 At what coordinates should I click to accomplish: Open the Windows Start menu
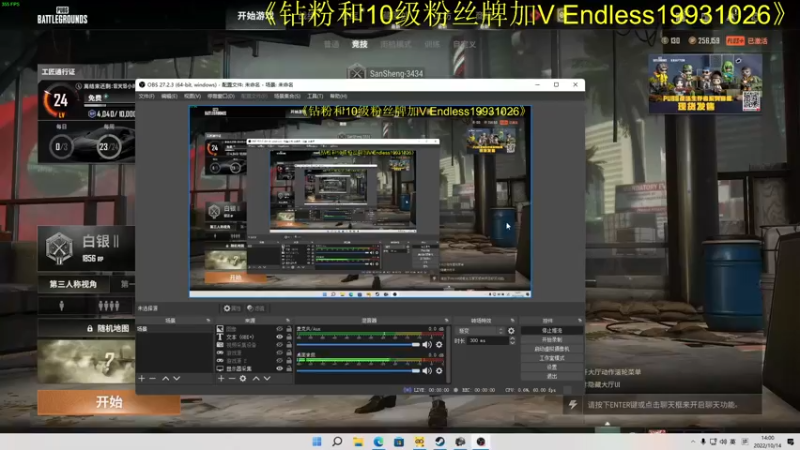point(317,441)
